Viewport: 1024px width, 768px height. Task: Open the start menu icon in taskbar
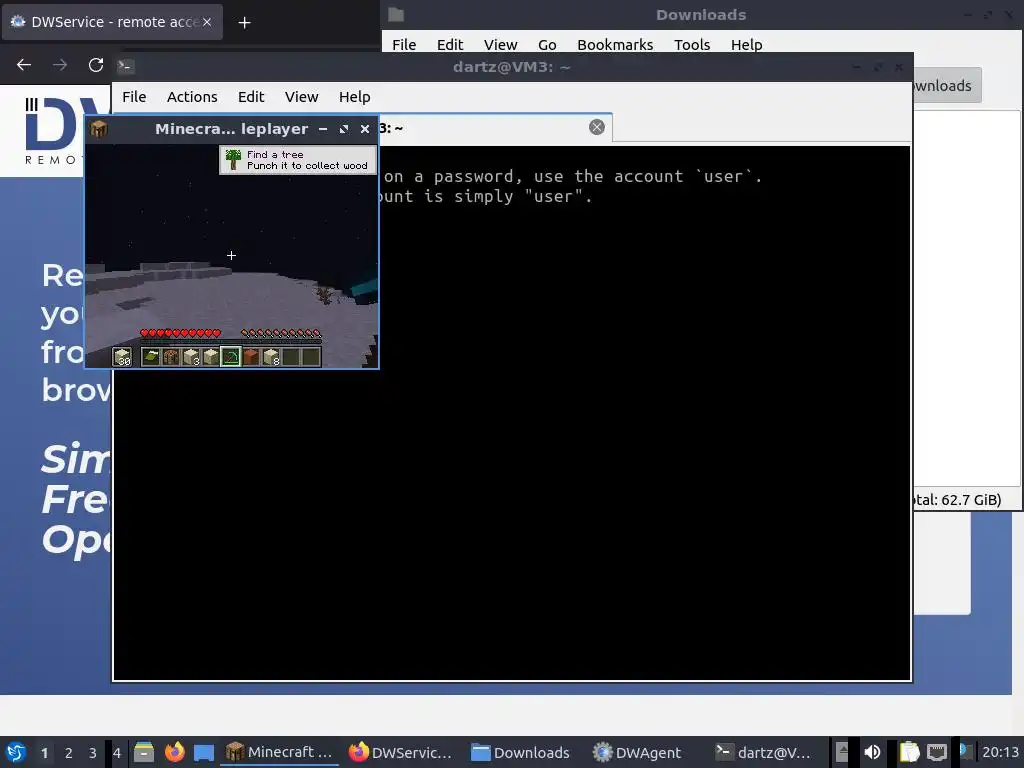(16, 752)
